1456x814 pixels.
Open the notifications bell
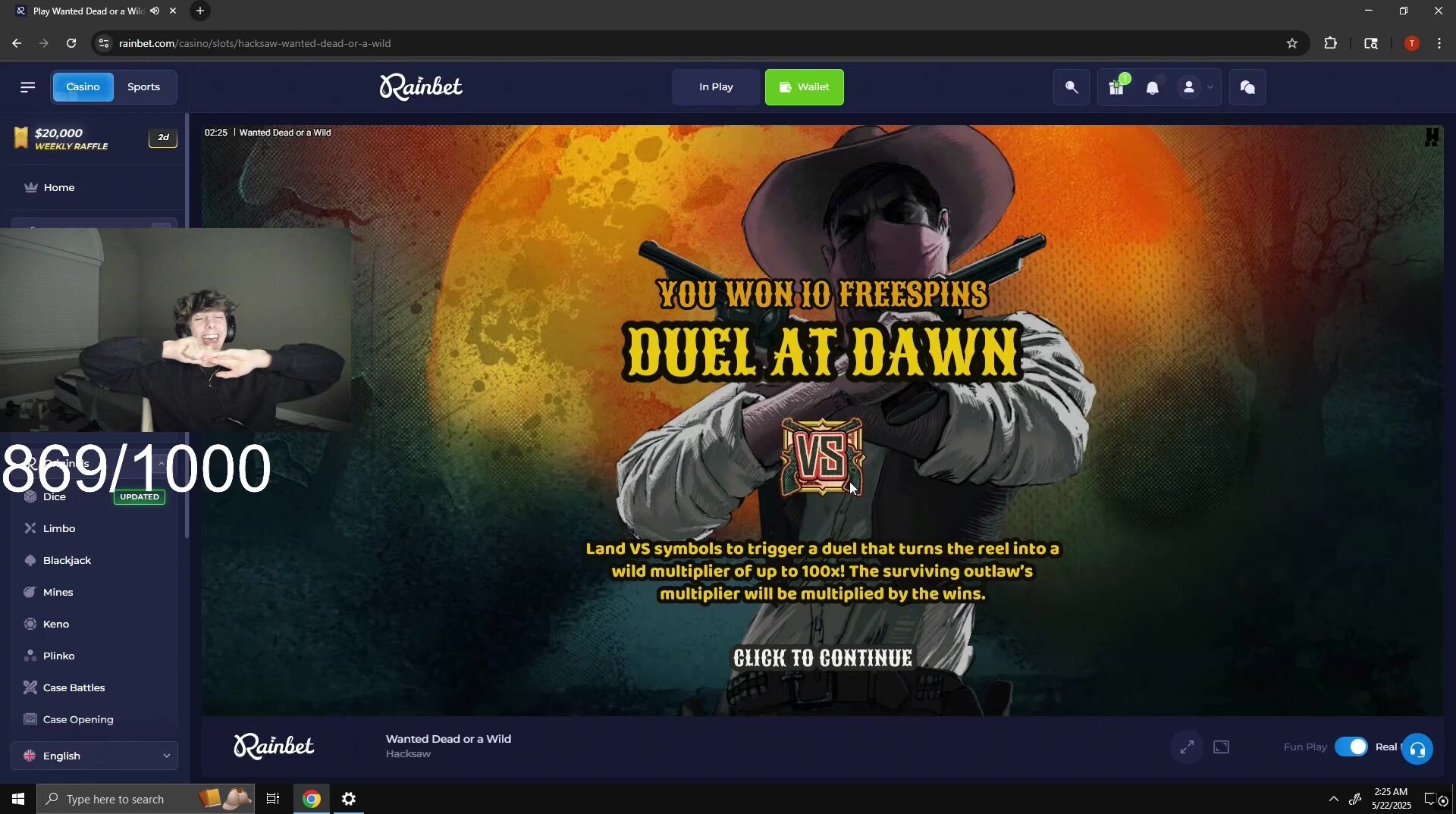[1152, 88]
